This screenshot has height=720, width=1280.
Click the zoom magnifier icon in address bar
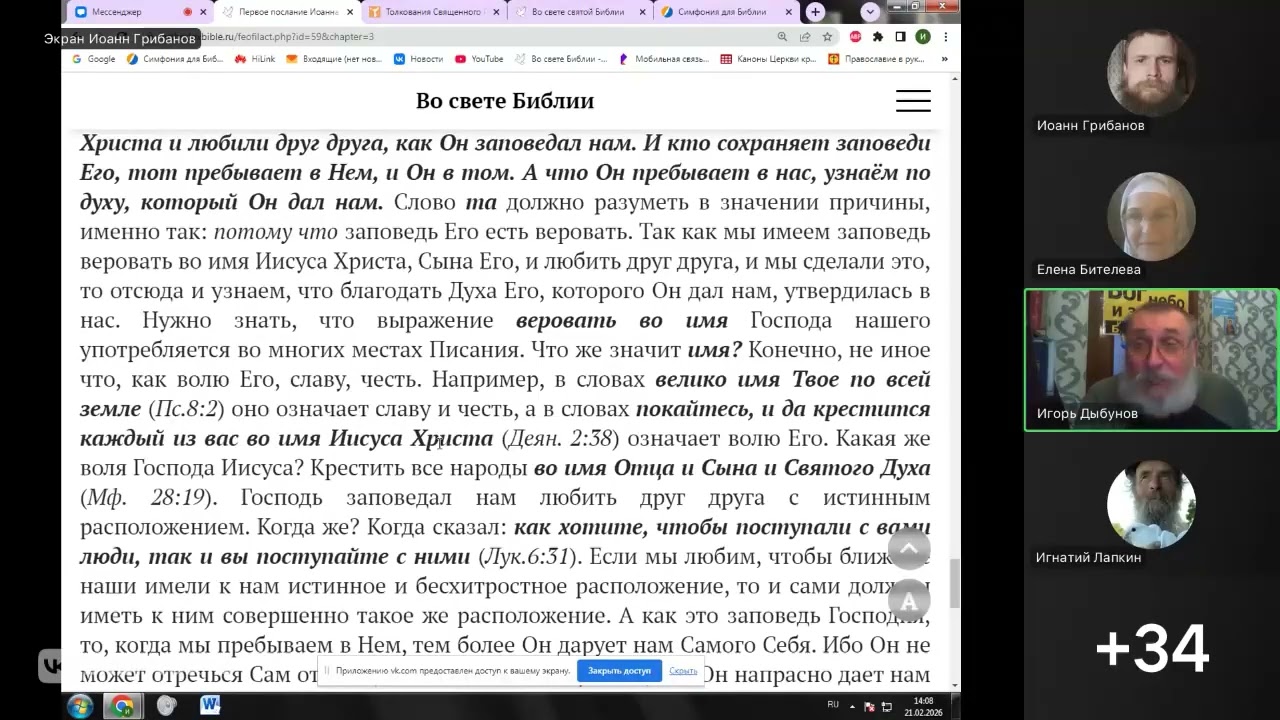(782, 37)
